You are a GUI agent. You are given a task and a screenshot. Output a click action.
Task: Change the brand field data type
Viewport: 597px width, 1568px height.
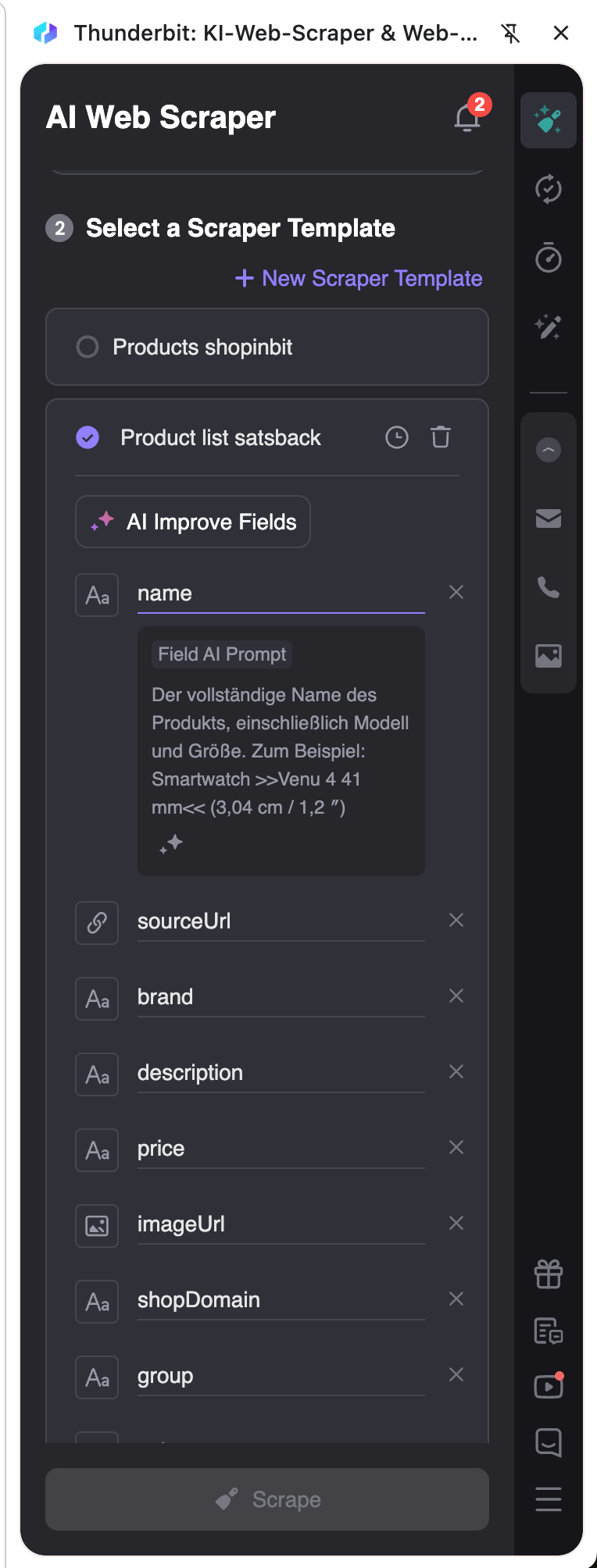[97, 999]
